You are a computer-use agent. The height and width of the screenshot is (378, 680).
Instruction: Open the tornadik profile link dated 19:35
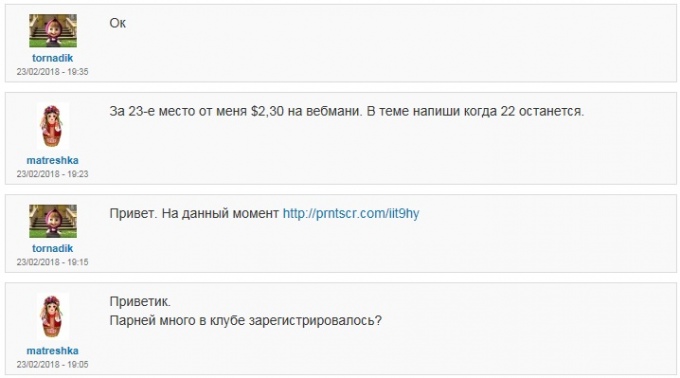coord(52,58)
